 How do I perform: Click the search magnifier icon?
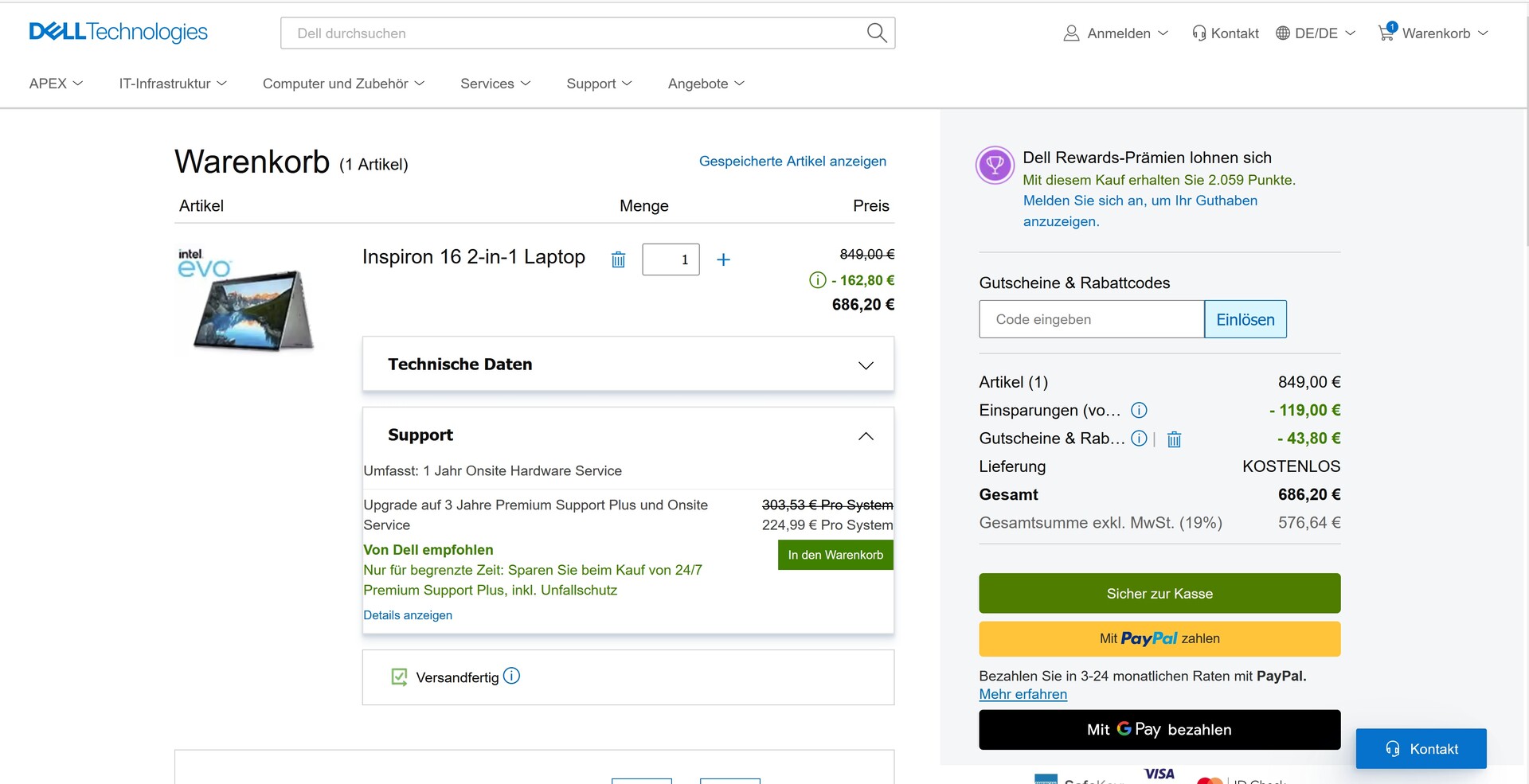click(876, 33)
